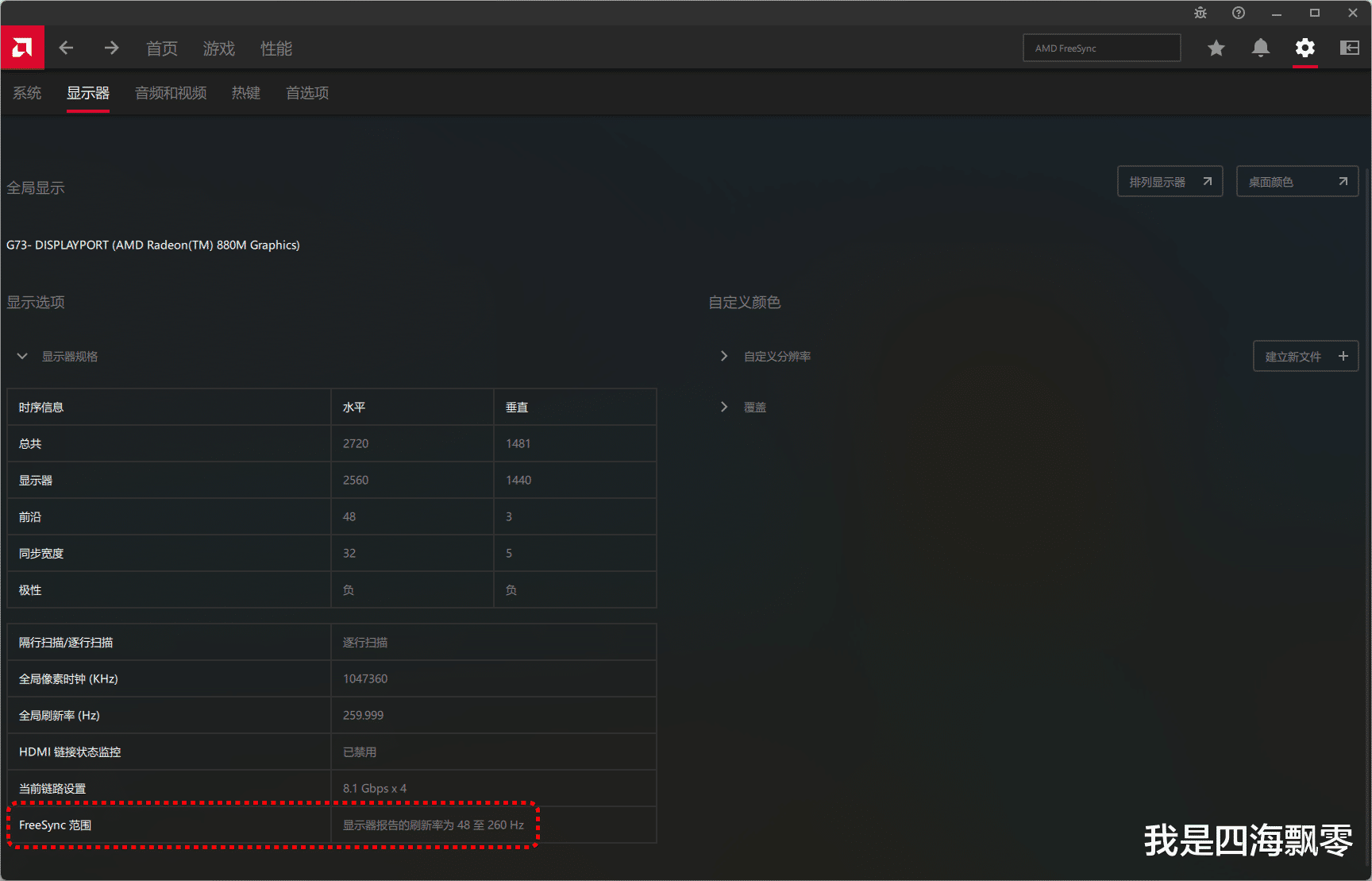Open the 首选项 tab
The image size is (1372, 881).
point(307,93)
